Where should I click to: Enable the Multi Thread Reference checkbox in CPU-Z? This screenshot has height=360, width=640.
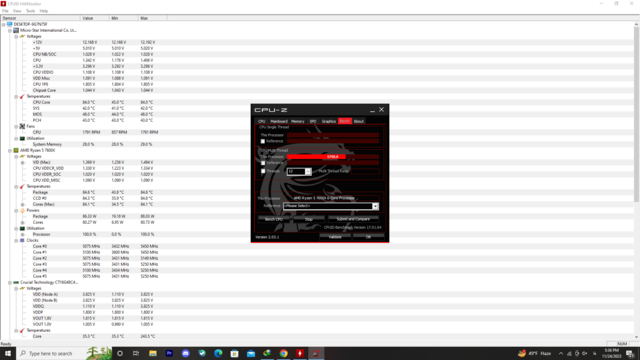point(263,163)
